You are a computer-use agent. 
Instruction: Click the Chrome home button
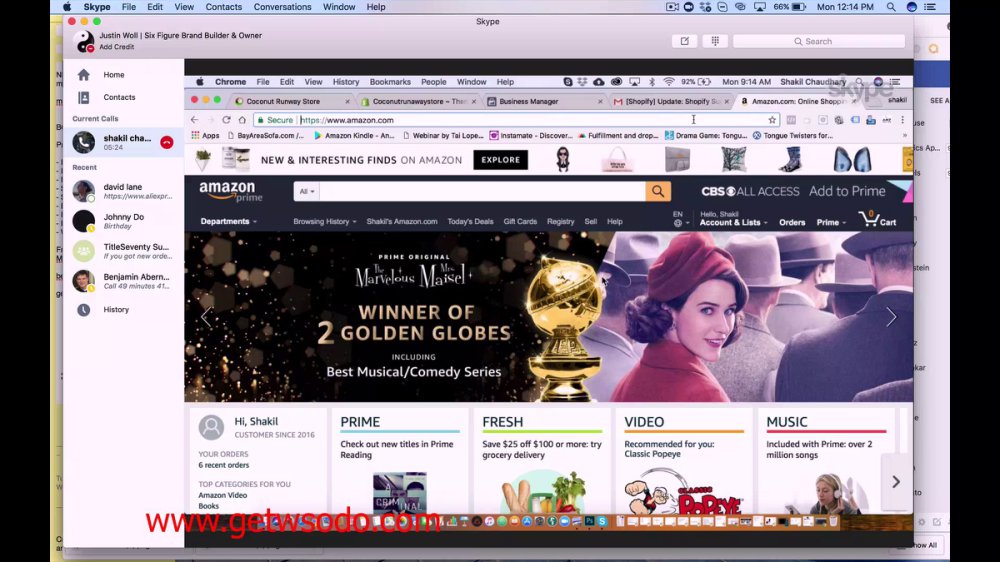tap(242, 120)
